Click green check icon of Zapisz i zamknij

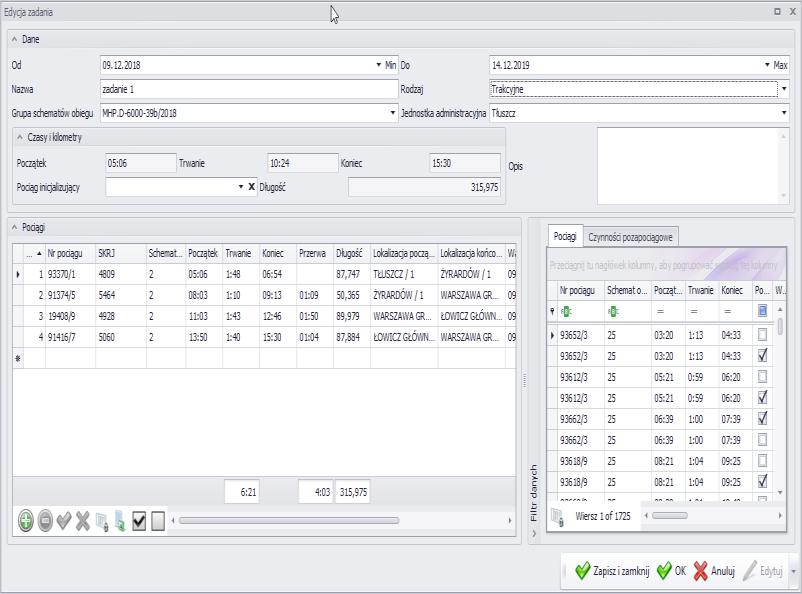point(583,570)
